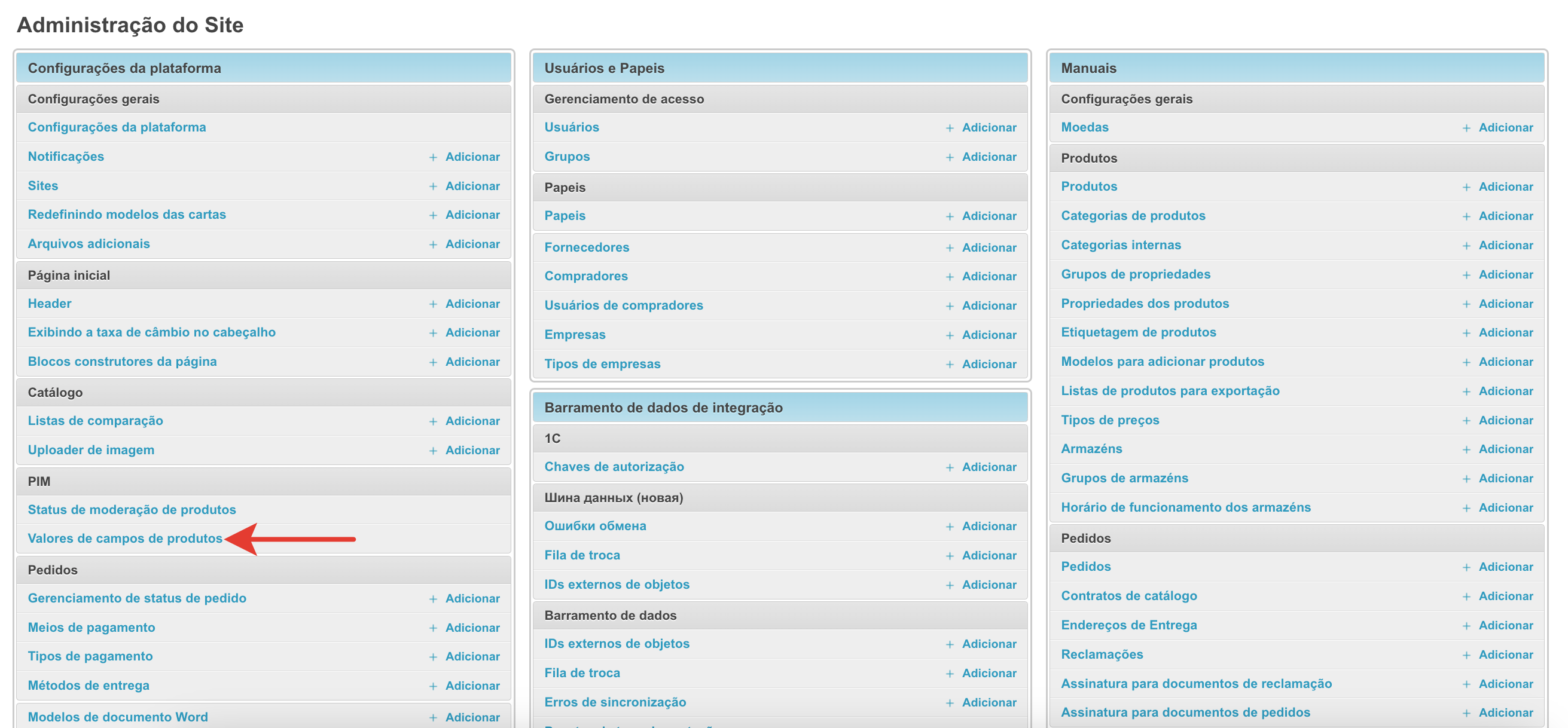Image resolution: width=1568 pixels, height=728 pixels.
Task: Click Adicionar for IDs externos under Шина данных
Action: 989,585
